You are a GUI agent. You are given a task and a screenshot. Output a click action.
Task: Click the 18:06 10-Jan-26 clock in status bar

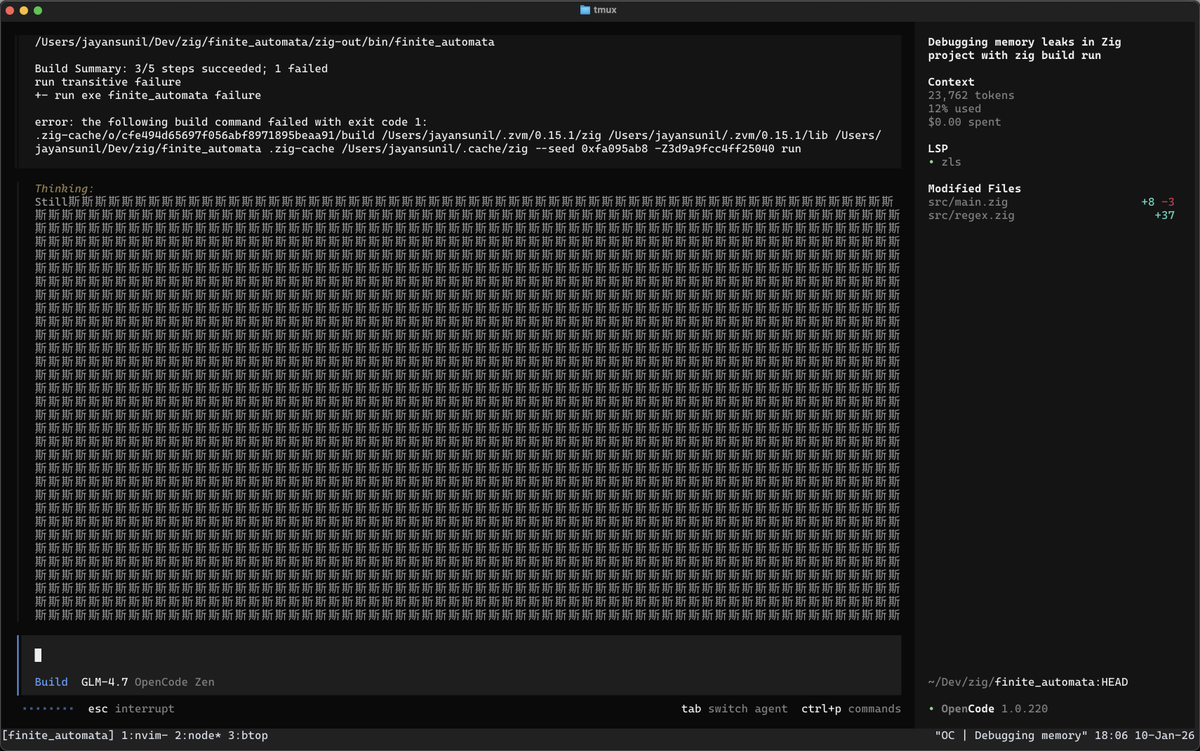click(x=1145, y=735)
